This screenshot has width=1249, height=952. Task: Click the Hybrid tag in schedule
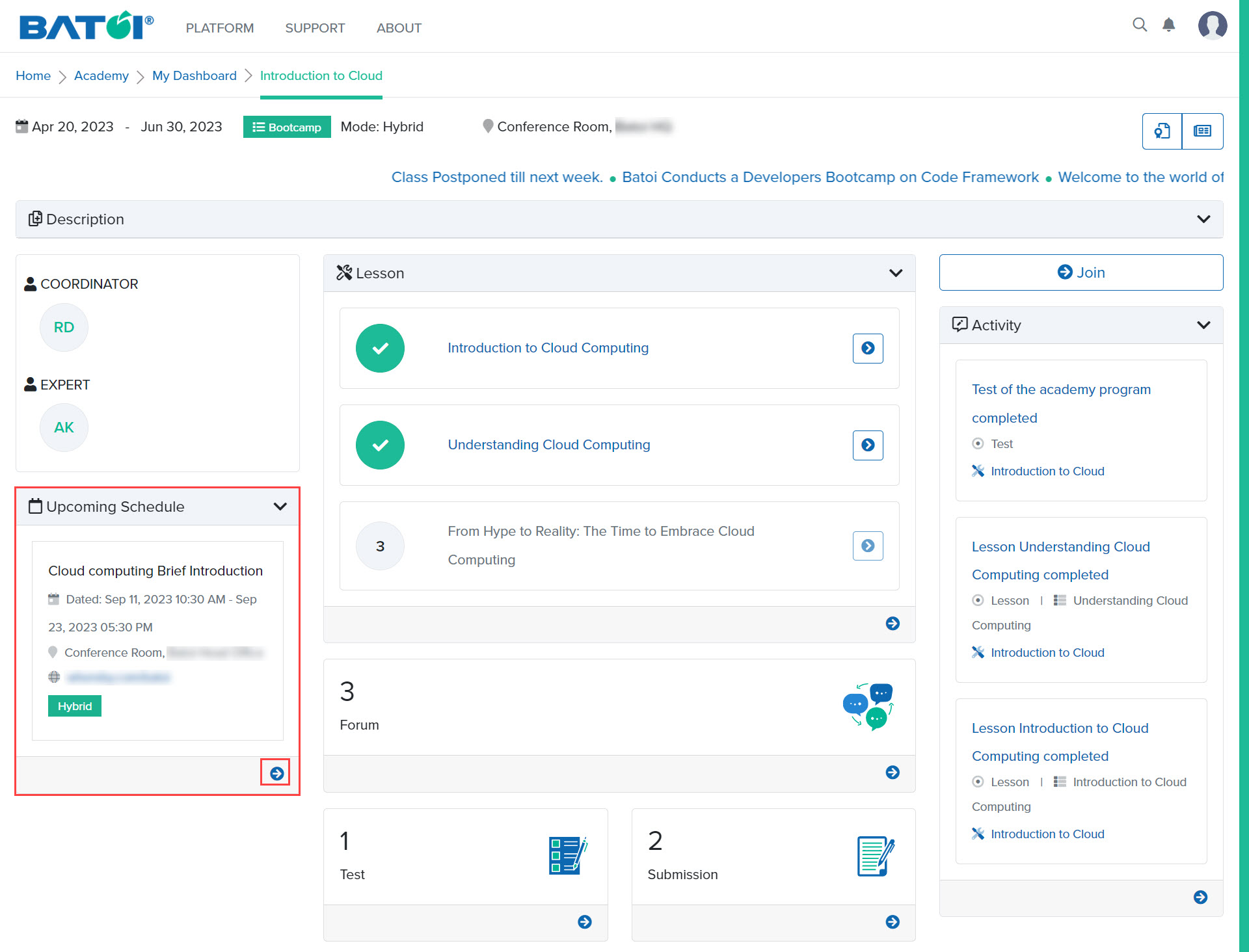75,706
